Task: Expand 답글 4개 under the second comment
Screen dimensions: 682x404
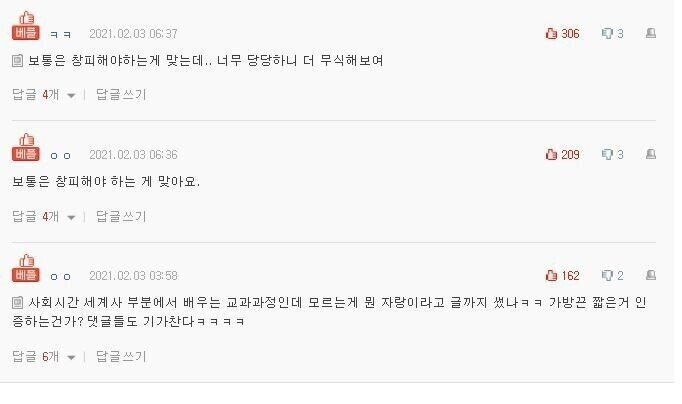Action: (x=43, y=216)
